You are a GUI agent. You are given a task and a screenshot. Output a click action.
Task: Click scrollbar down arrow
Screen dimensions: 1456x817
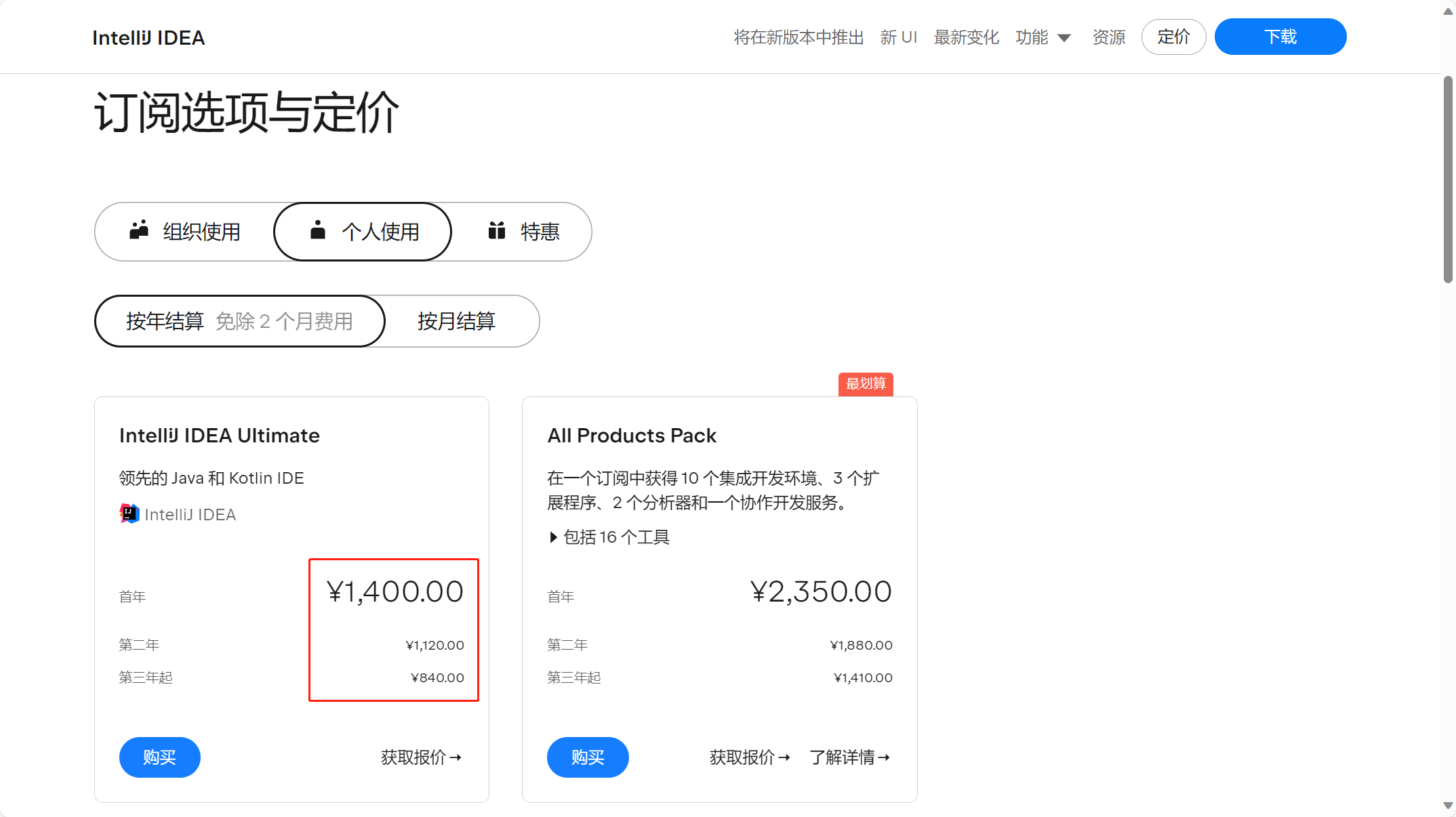pyautogui.click(x=1448, y=805)
